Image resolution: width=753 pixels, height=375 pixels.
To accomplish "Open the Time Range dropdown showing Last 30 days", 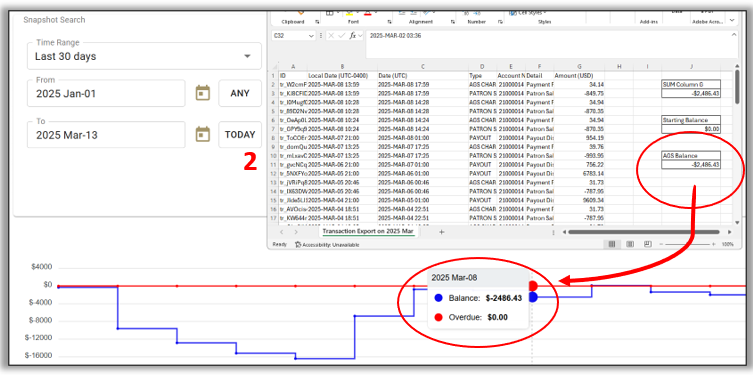I will click(144, 56).
